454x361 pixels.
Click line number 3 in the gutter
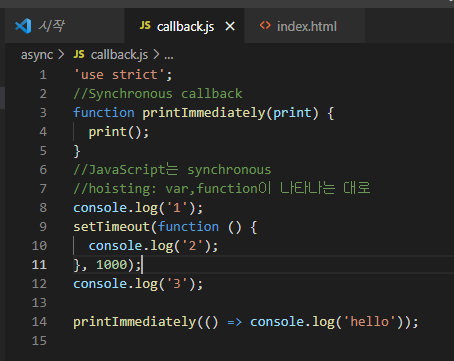(43, 113)
